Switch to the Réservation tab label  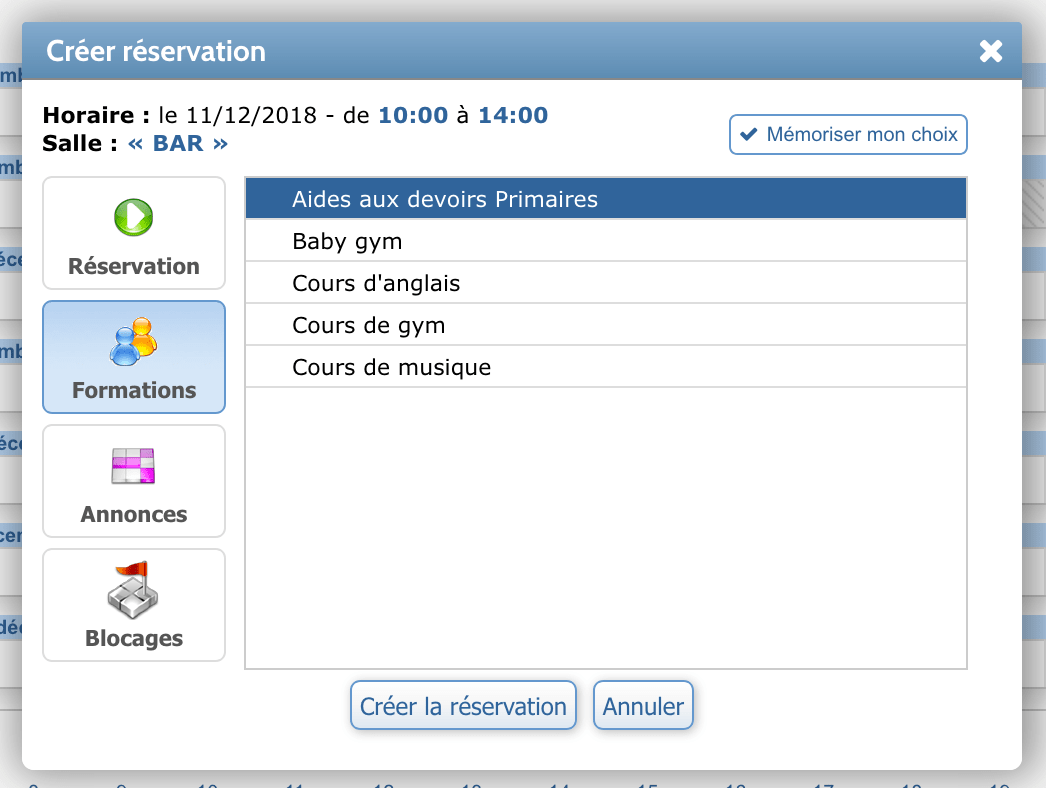coord(134,266)
